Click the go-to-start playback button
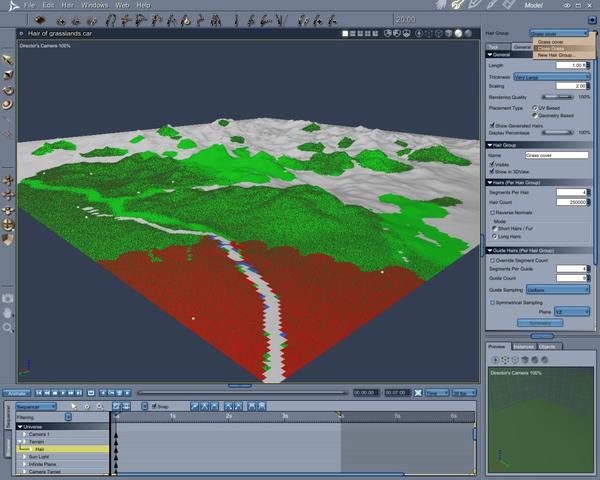 (39, 393)
